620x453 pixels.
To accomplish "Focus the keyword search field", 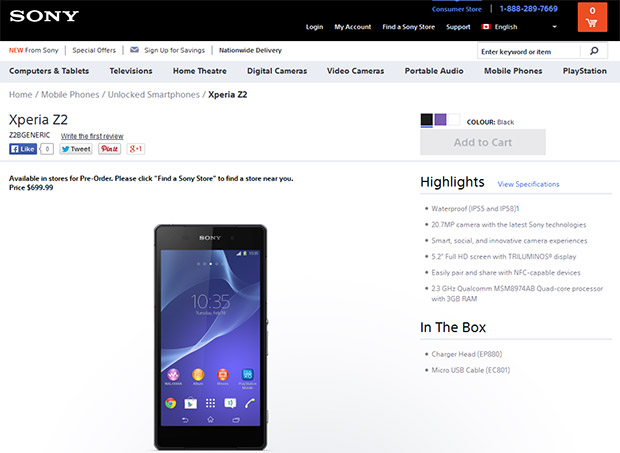I will point(529,51).
